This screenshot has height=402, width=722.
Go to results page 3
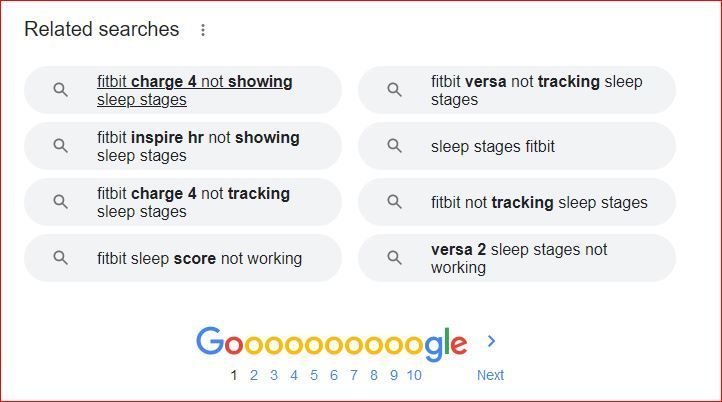tap(274, 375)
